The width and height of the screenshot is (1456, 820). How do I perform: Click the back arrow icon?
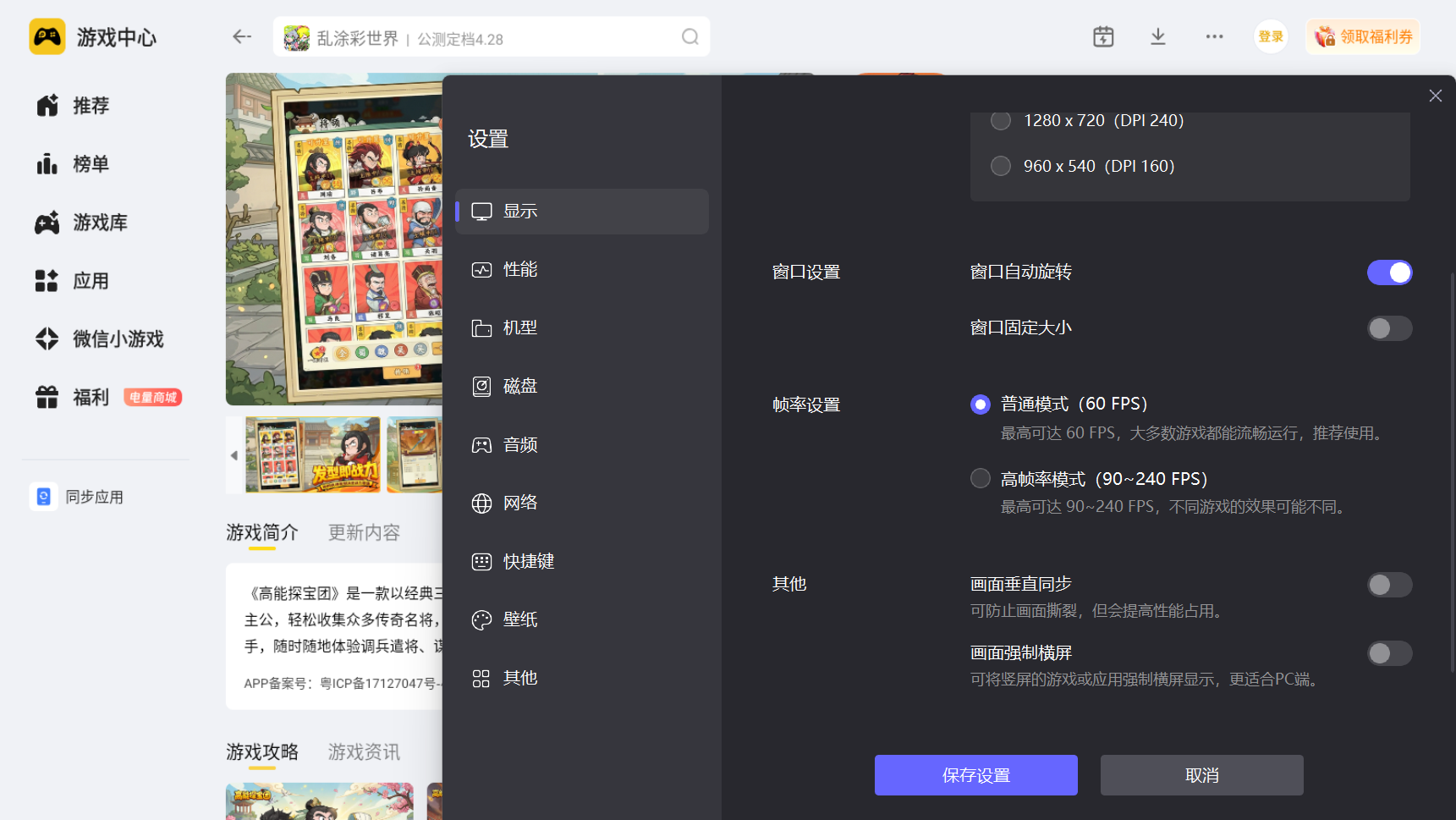(x=242, y=36)
